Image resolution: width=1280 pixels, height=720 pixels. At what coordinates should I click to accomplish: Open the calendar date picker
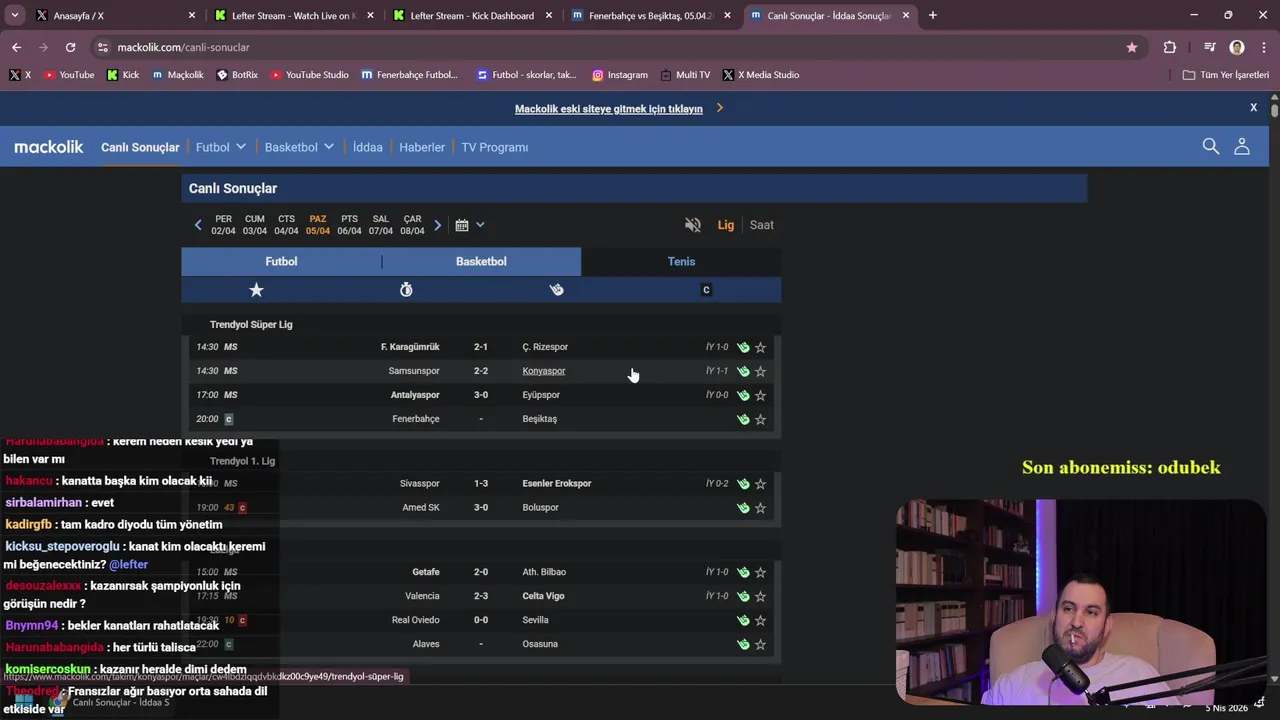point(469,225)
